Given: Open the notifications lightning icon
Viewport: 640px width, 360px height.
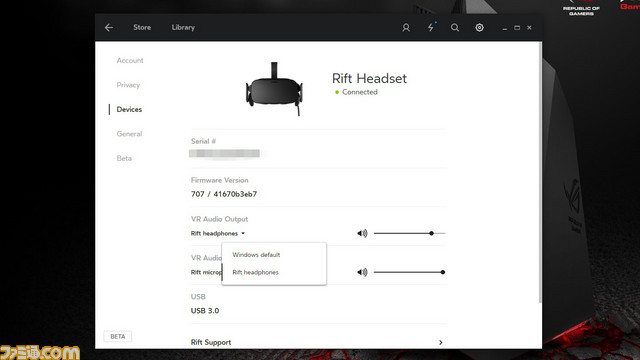Looking at the screenshot, I should point(431,27).
